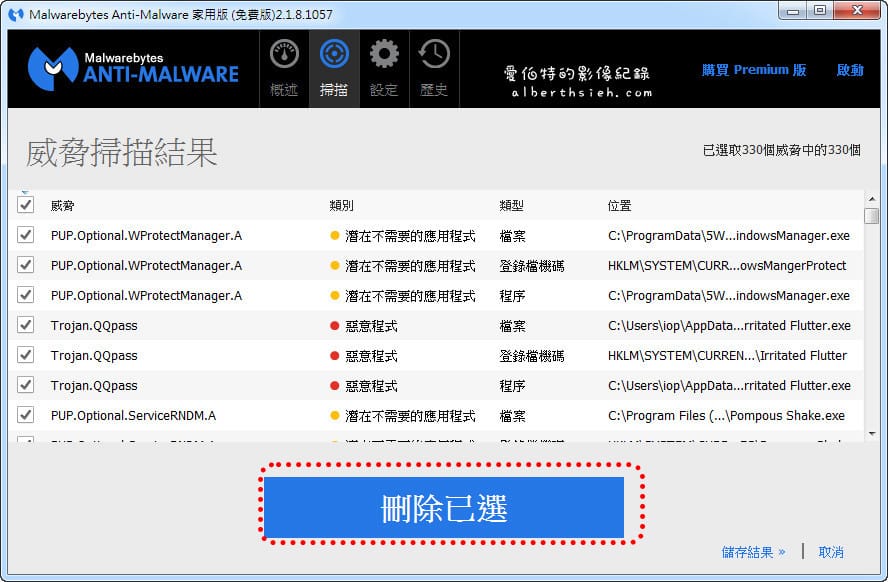Click the scrollbar up arrow
The width and height of the screenshot is (888, 582).
click(872, 199)
